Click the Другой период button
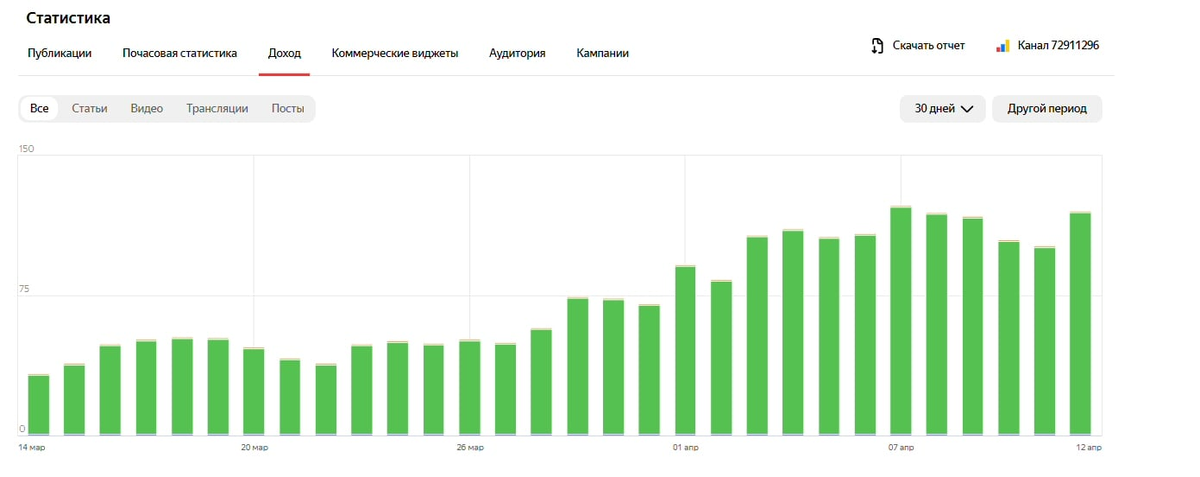Image resolution: width=1200 pixels, height=477 pixels. pyautogui.click(x=1047, y=108)
